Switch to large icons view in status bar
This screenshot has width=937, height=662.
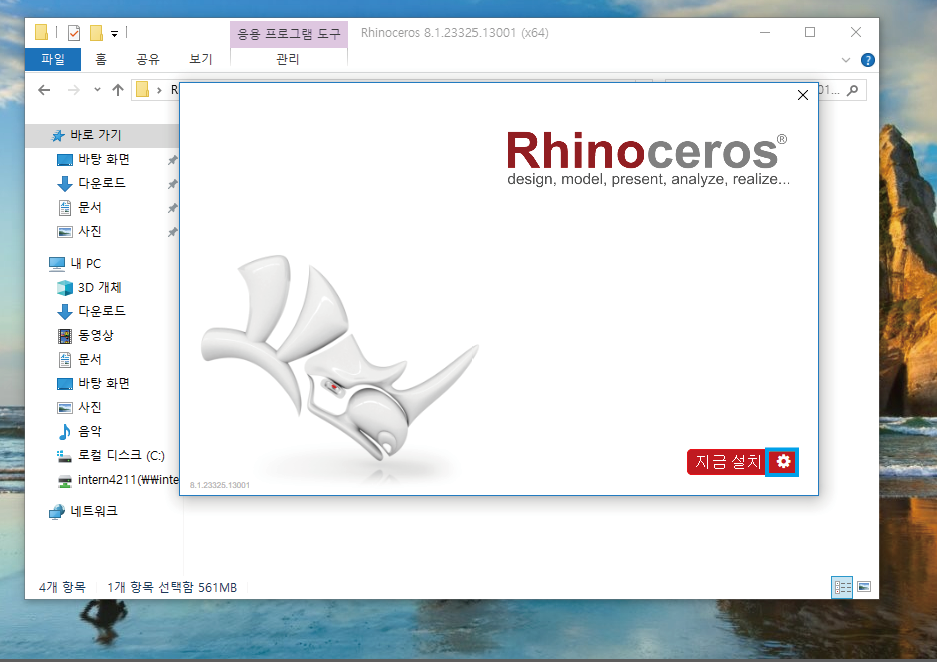coord(863,587)
